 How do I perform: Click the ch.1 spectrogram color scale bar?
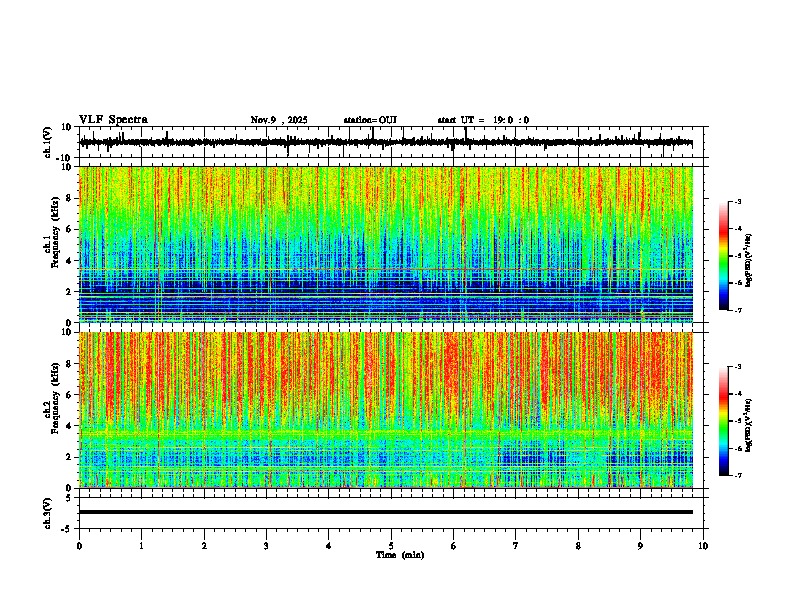pyautogui.click(x=723, y=256)
